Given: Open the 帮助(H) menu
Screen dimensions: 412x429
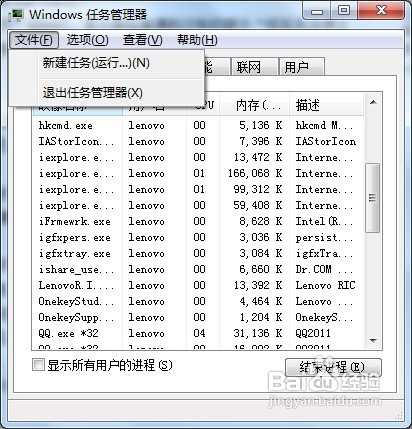Looking at the screenshot, I should 197,40.
